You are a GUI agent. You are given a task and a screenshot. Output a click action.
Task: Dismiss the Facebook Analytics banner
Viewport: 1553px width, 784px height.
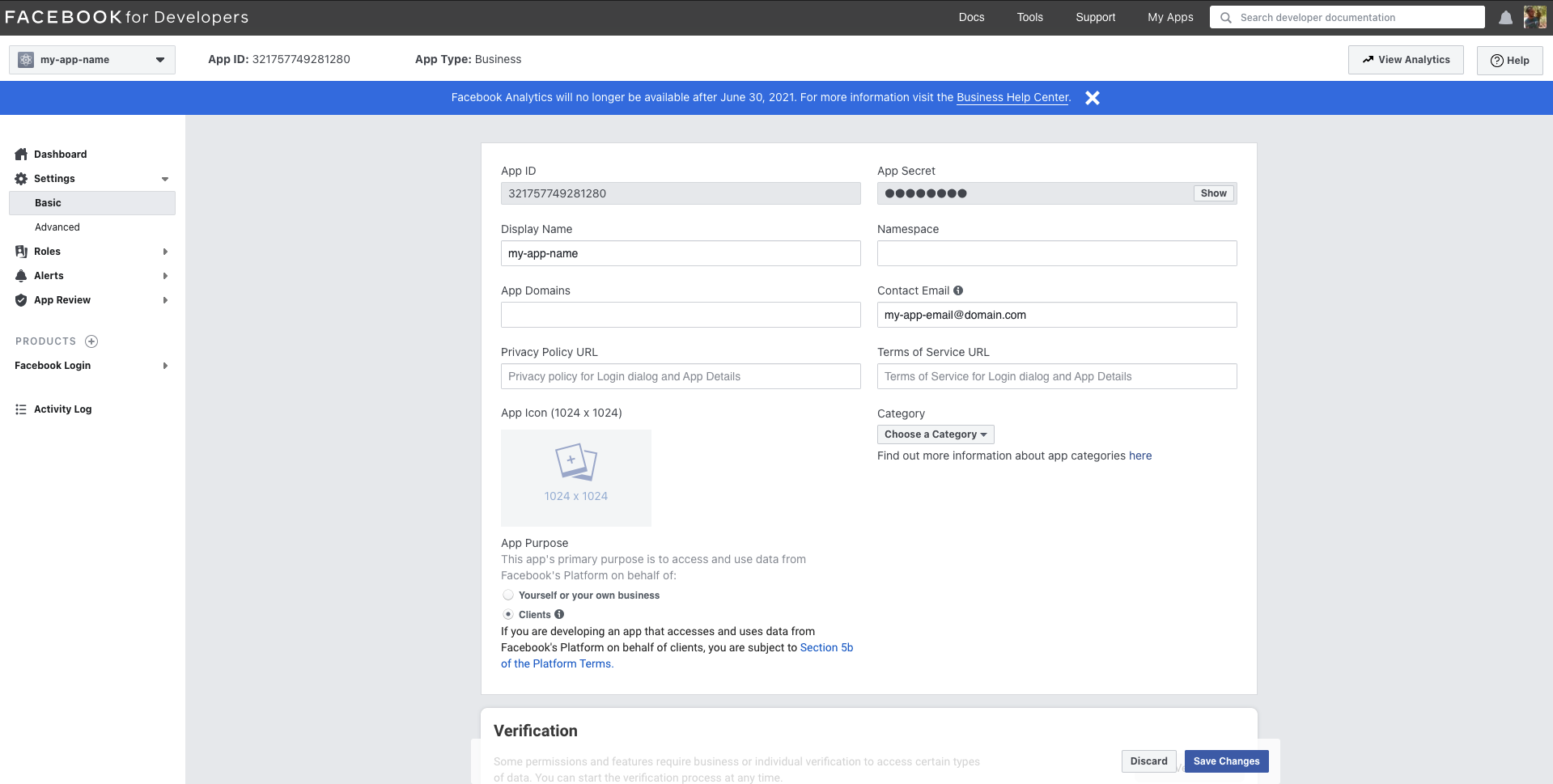click(1092, 98)
